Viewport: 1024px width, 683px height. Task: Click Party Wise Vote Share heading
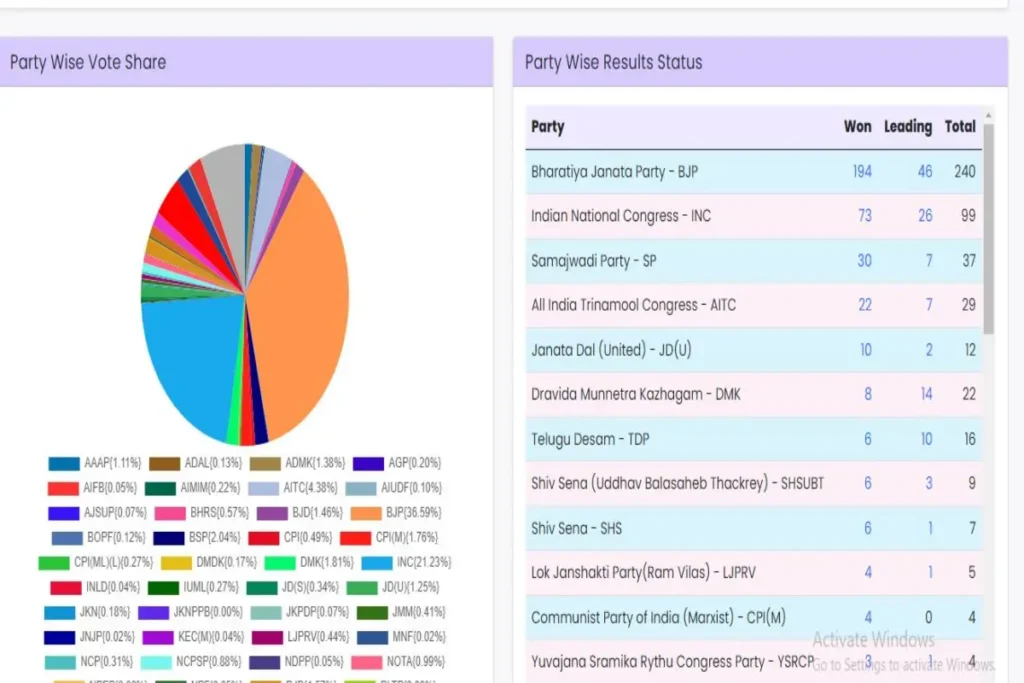tap(88, 62)
